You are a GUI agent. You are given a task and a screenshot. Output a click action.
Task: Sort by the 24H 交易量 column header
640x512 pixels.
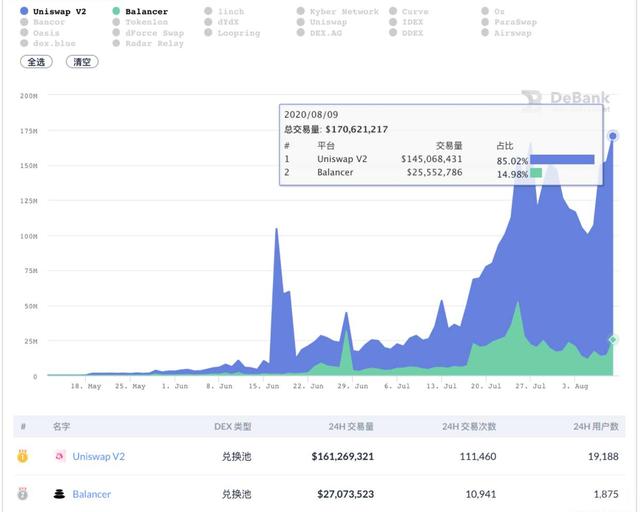coord(351,427)
